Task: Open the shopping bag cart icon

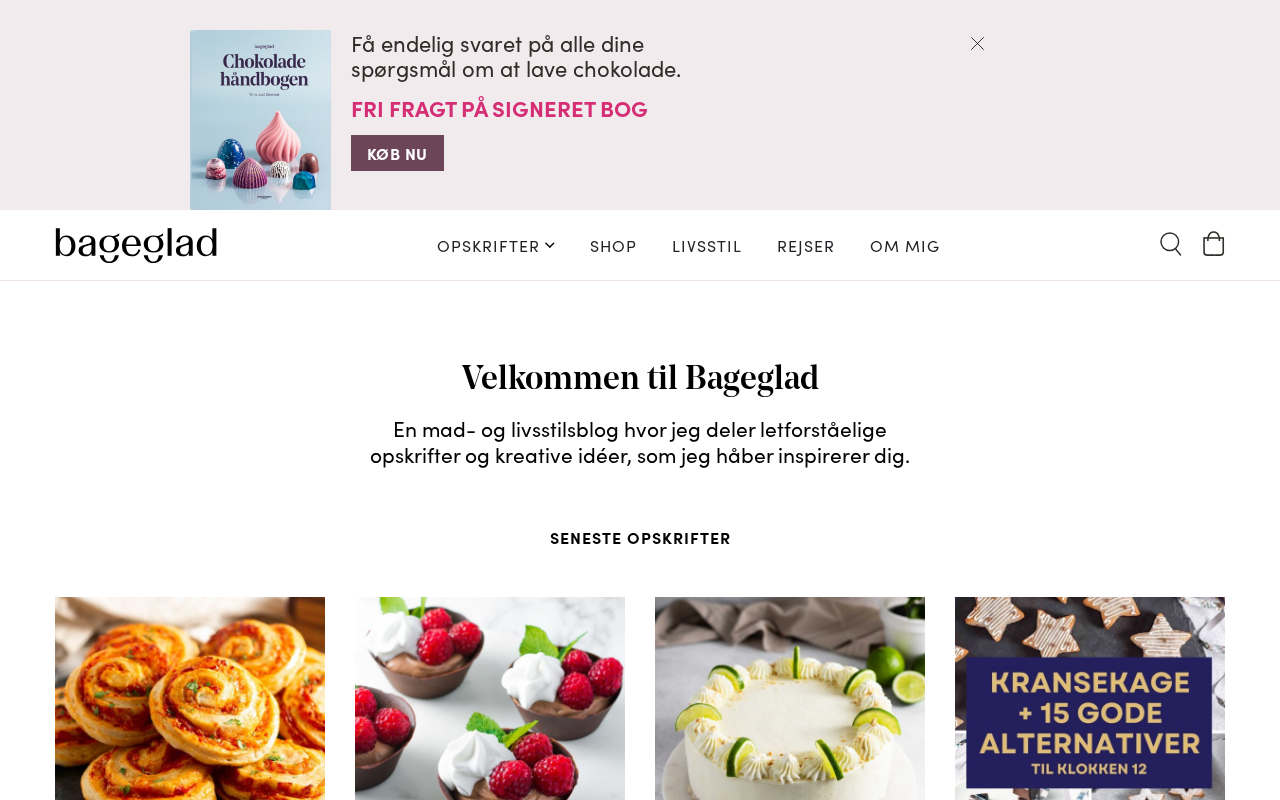Action: [x=1214, y=244]
